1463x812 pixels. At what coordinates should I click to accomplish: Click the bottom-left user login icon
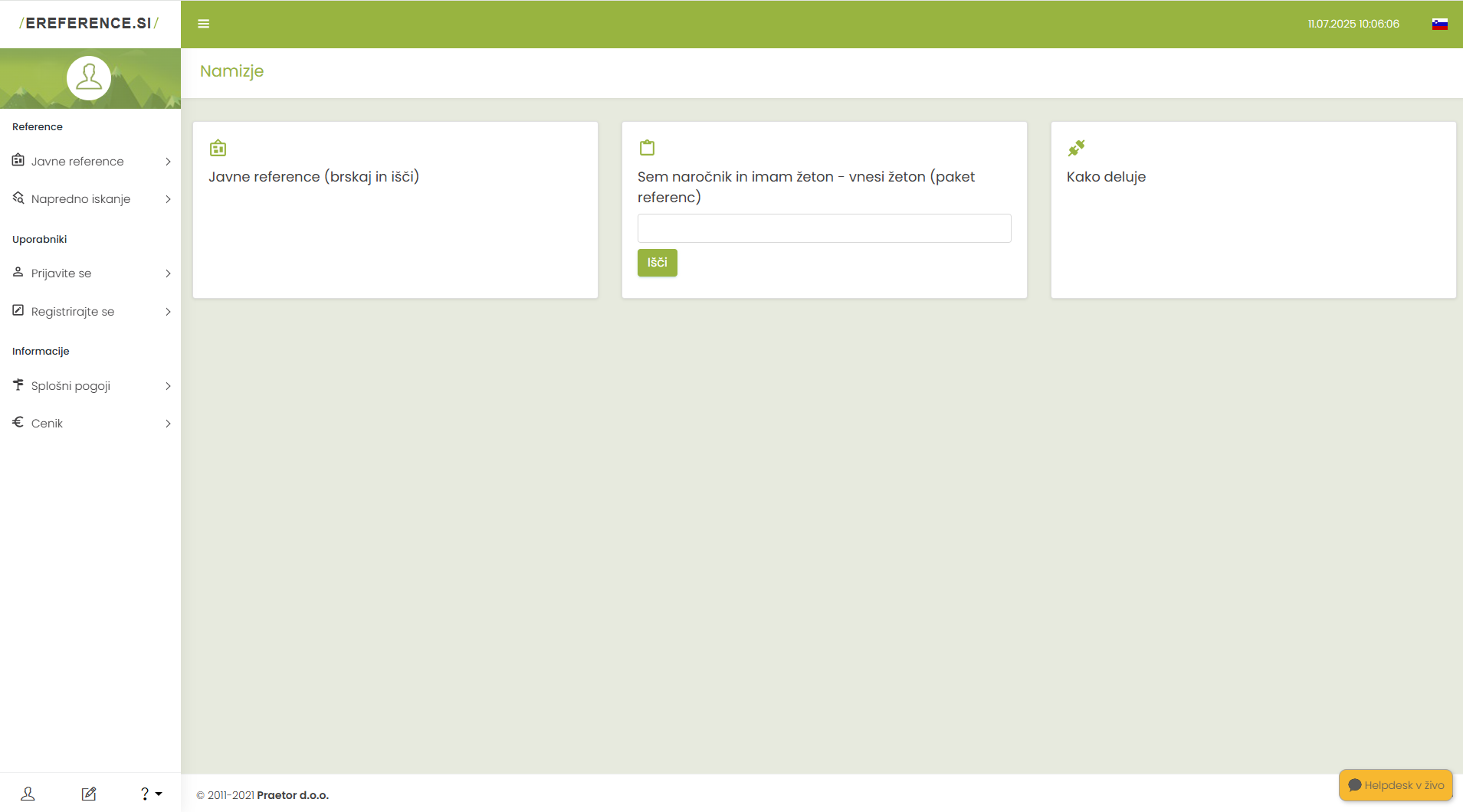[28, 794]
